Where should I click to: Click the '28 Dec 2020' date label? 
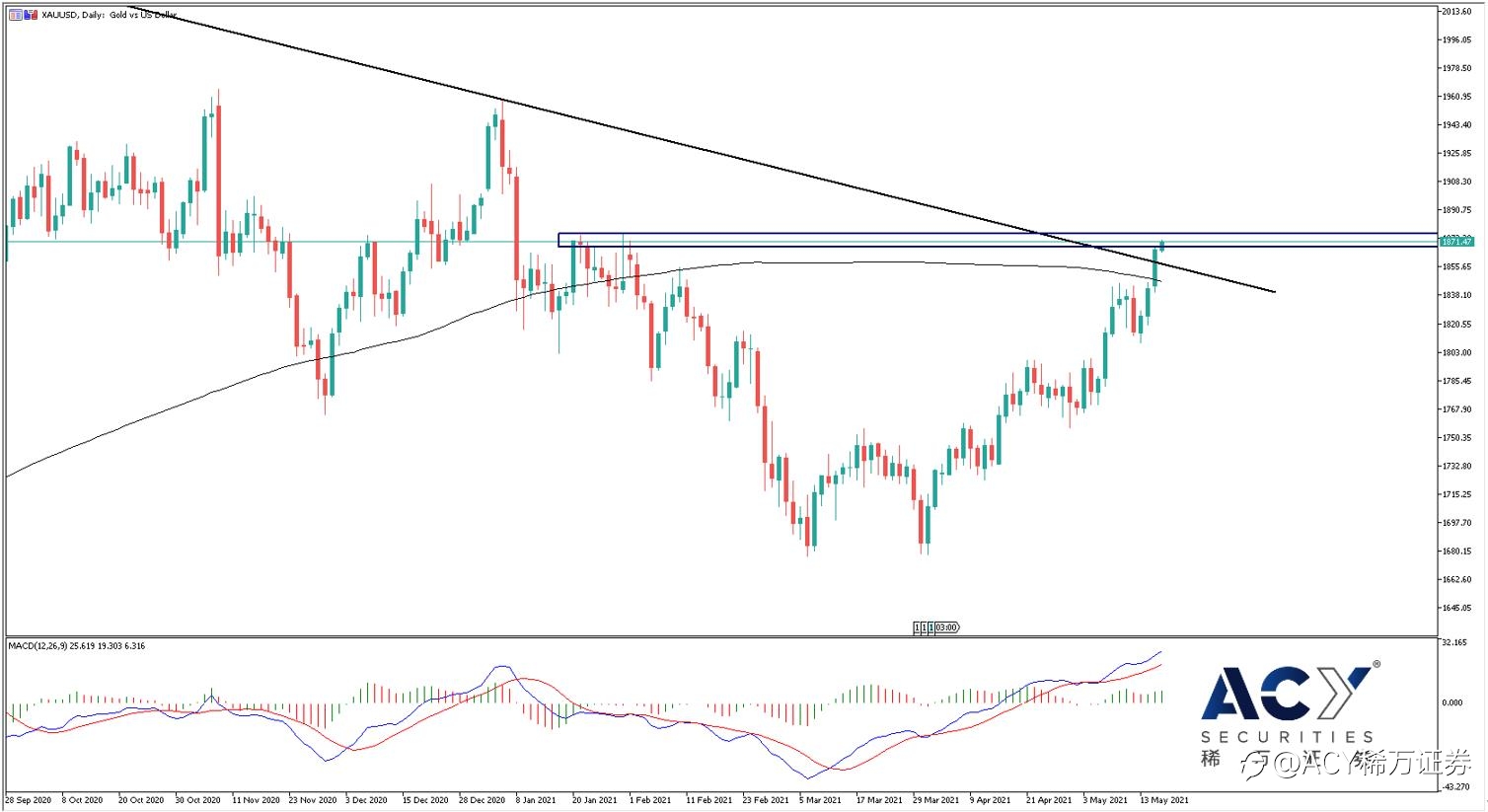(483, 800)
